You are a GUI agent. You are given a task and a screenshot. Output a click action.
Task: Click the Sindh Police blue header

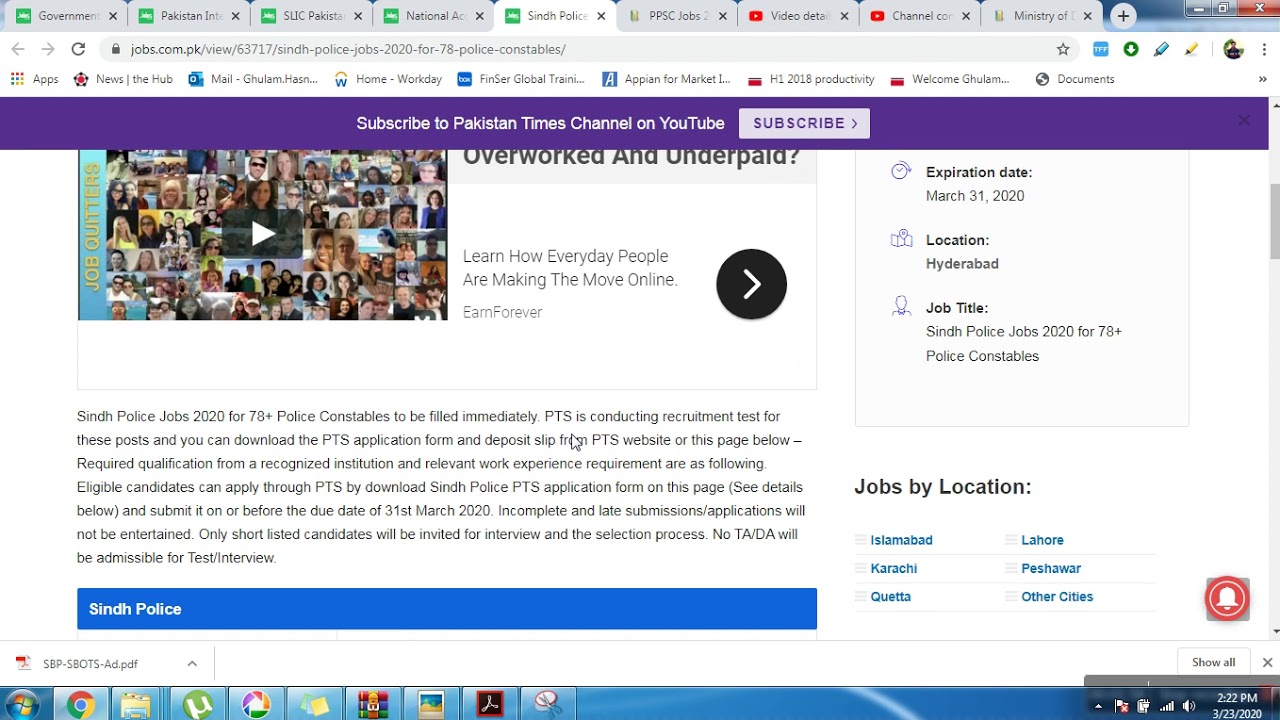[447, 609]
